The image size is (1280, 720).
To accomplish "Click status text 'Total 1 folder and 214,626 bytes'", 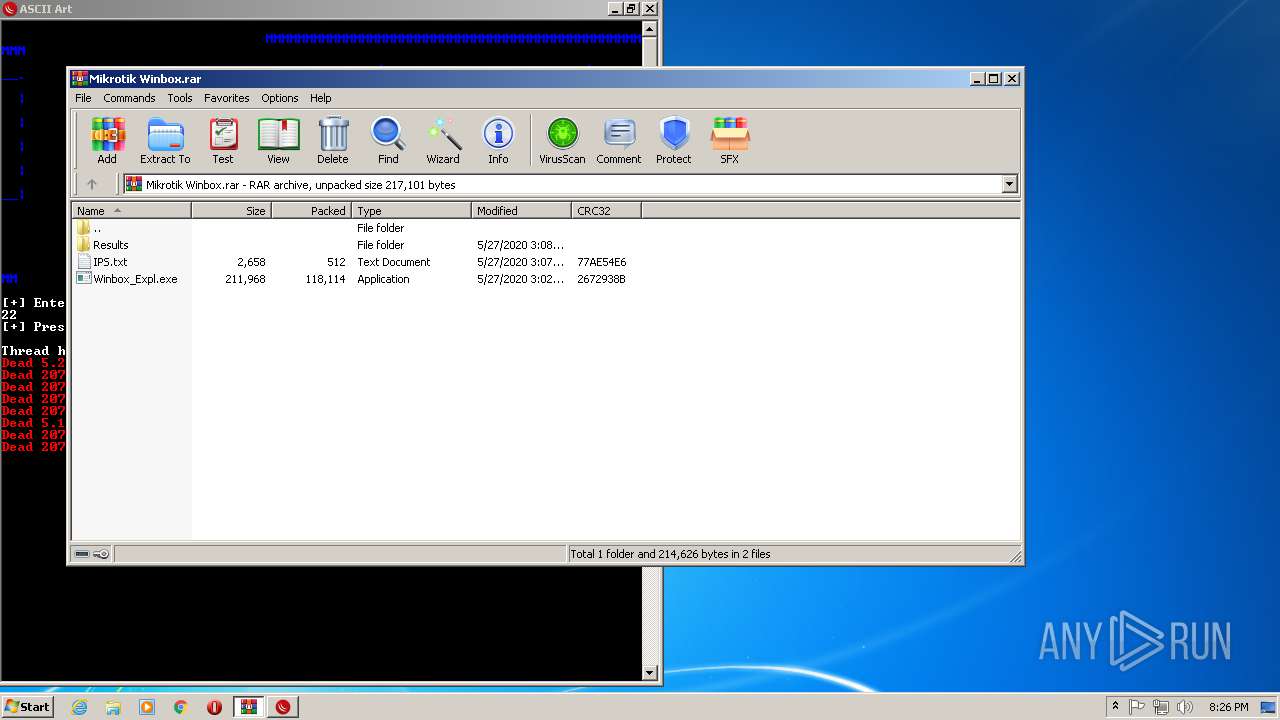I will pyautogui.click(x=670, y=554).
